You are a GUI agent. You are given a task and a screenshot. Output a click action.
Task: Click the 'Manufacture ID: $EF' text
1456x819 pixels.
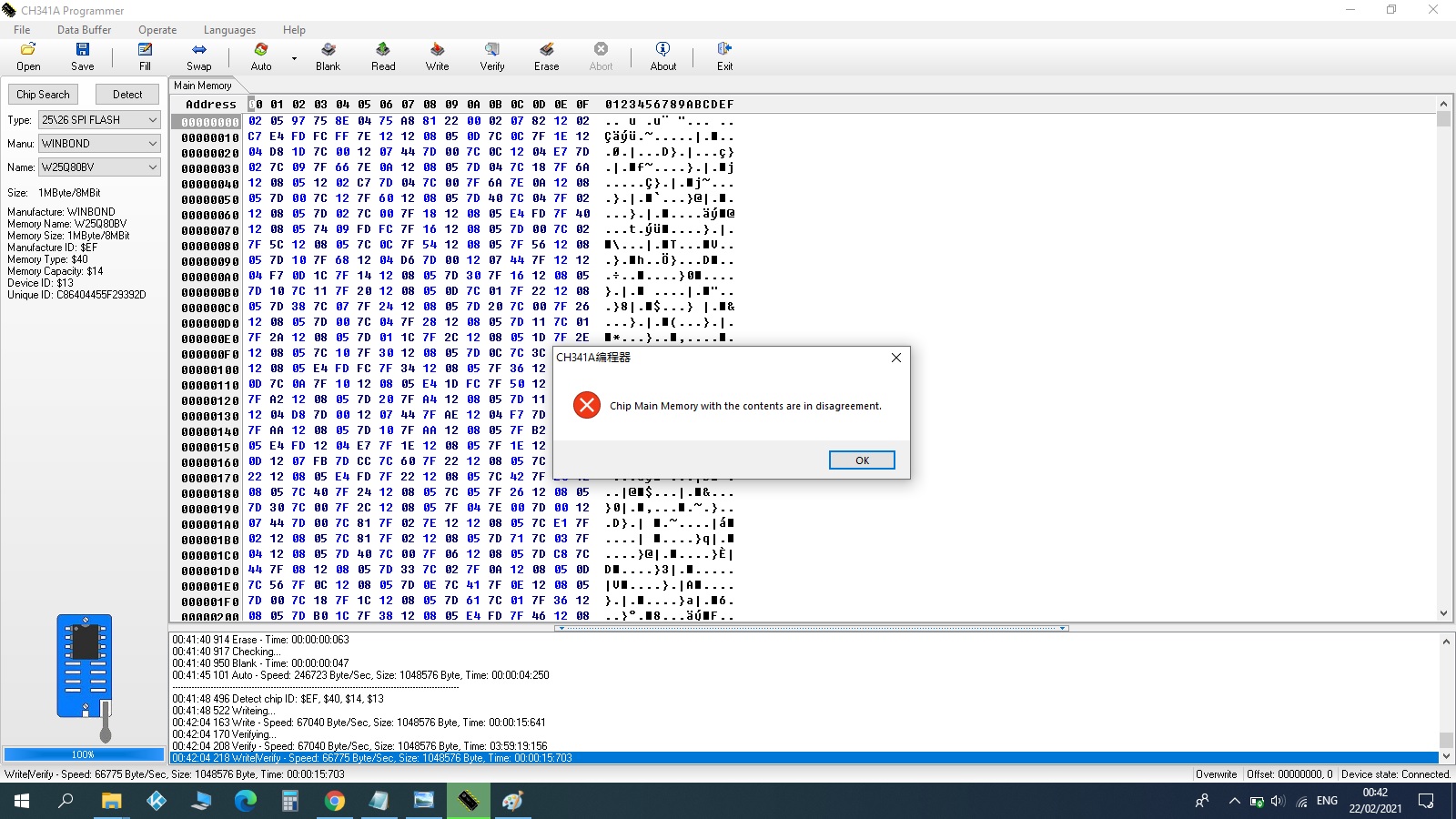pyautogui.click(x=52, y=248)
